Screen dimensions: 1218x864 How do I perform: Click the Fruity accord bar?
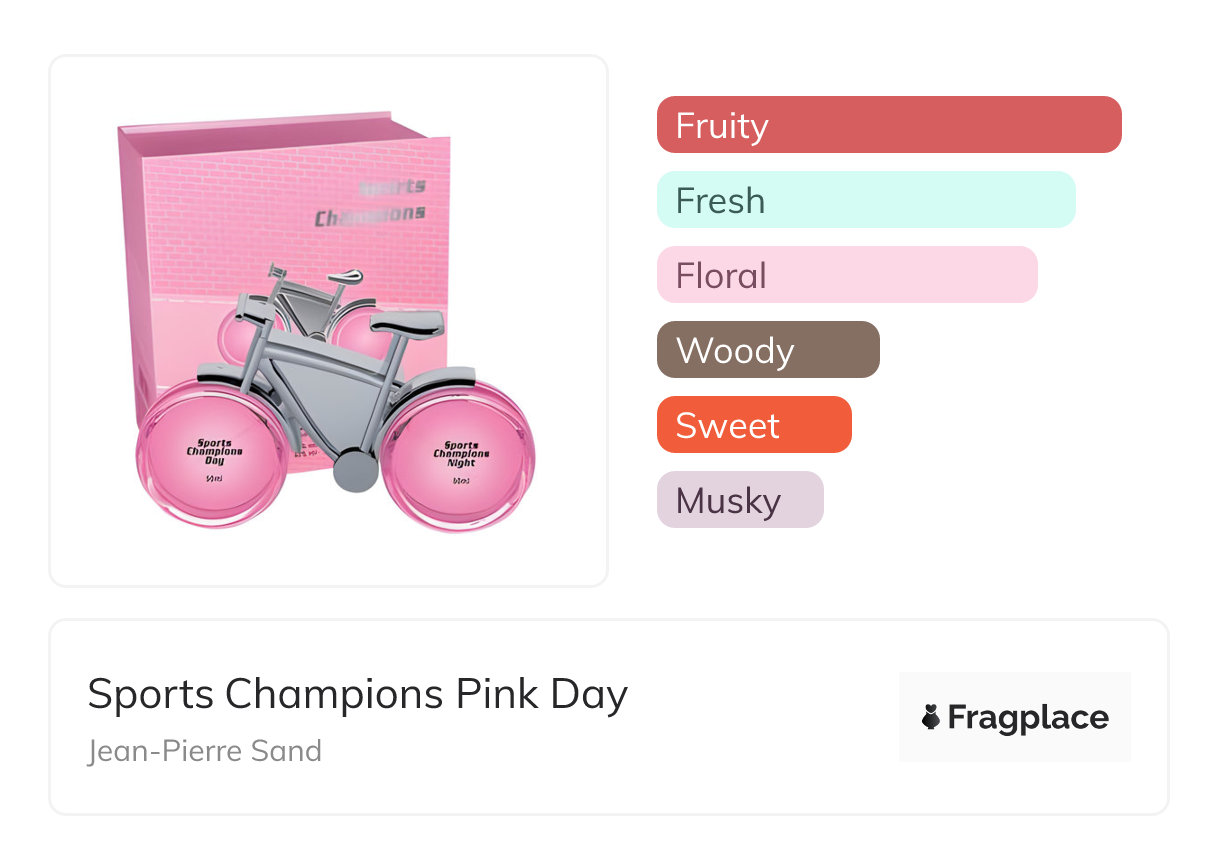(888, 125)
